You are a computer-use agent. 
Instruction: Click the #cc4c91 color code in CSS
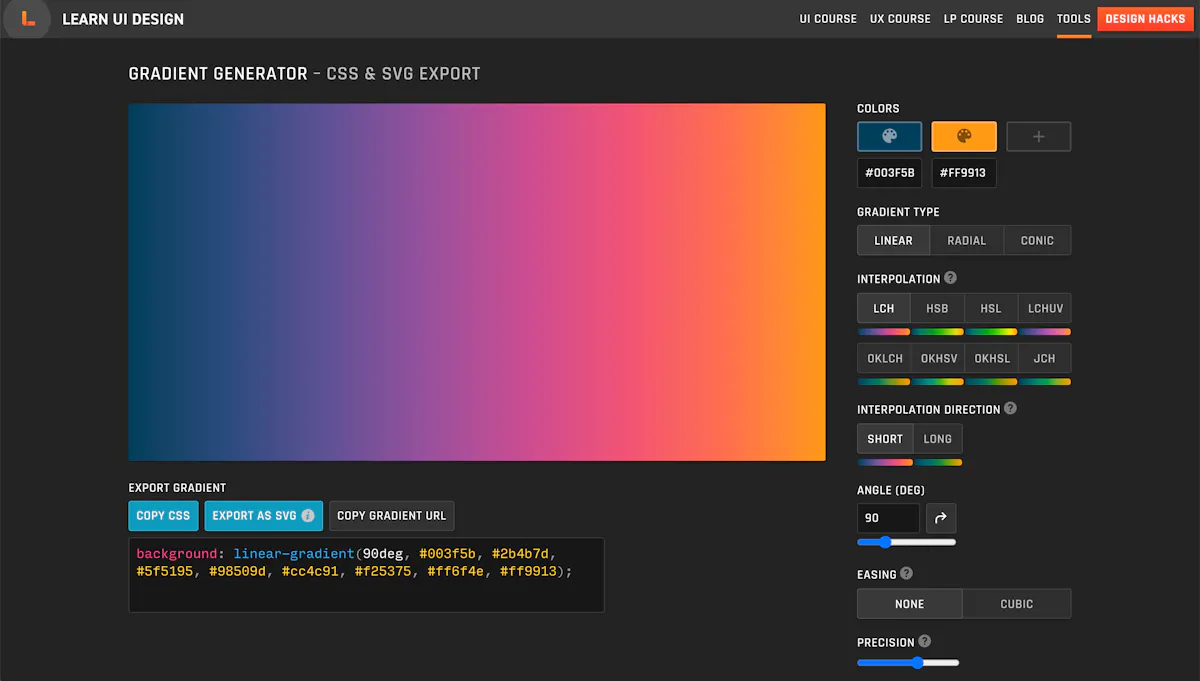[311, 571]
